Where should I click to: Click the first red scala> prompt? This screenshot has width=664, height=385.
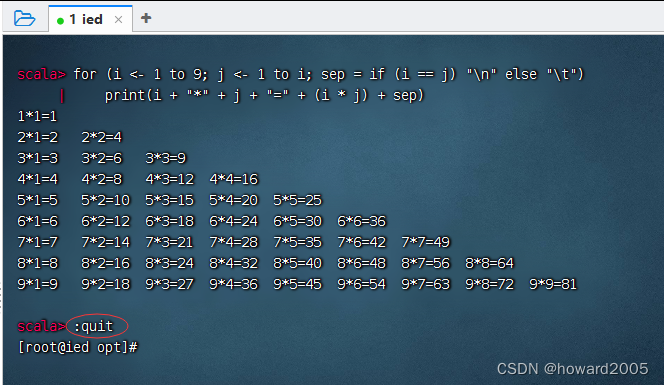42,74
